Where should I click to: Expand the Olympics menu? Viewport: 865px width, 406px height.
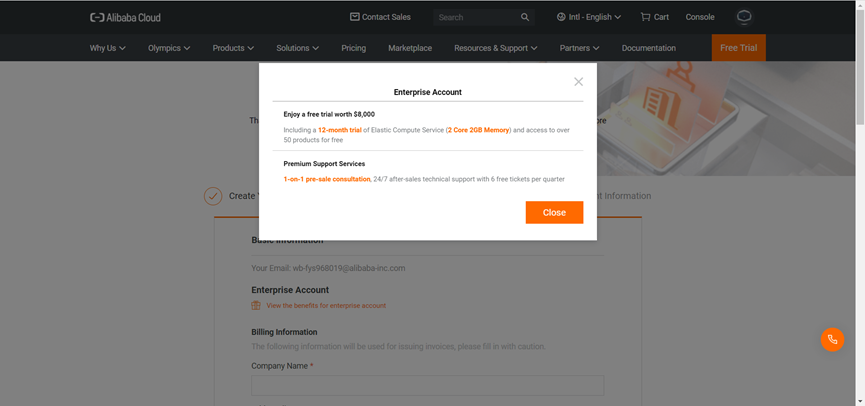pos(169,48)
